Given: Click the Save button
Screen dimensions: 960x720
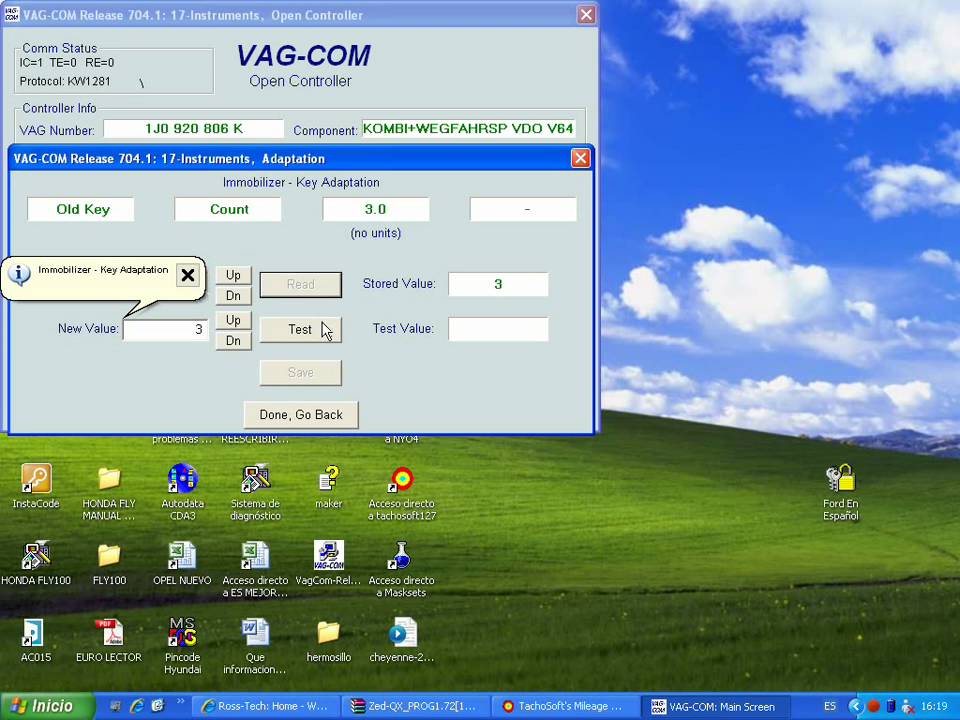Looking at the screenshot, I should pyautogui.click(x=301, y=372).
